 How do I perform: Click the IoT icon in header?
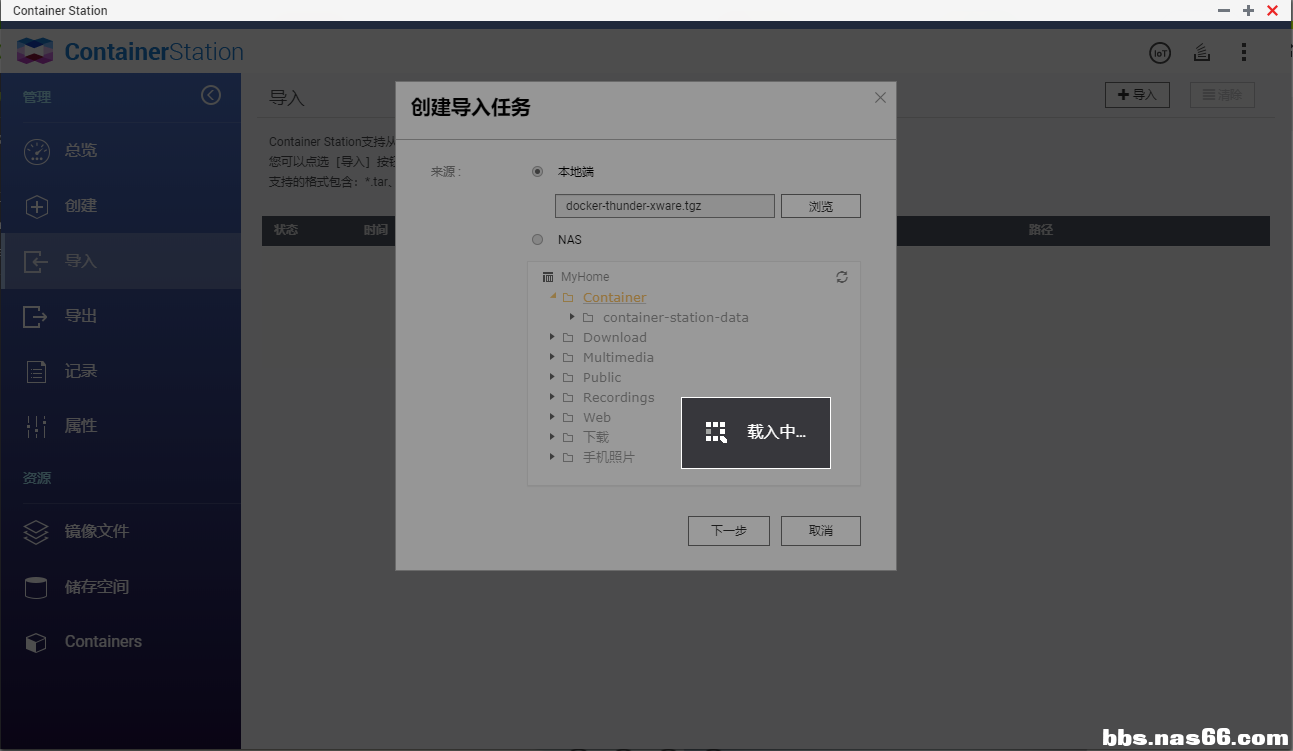coord(1159,53)
